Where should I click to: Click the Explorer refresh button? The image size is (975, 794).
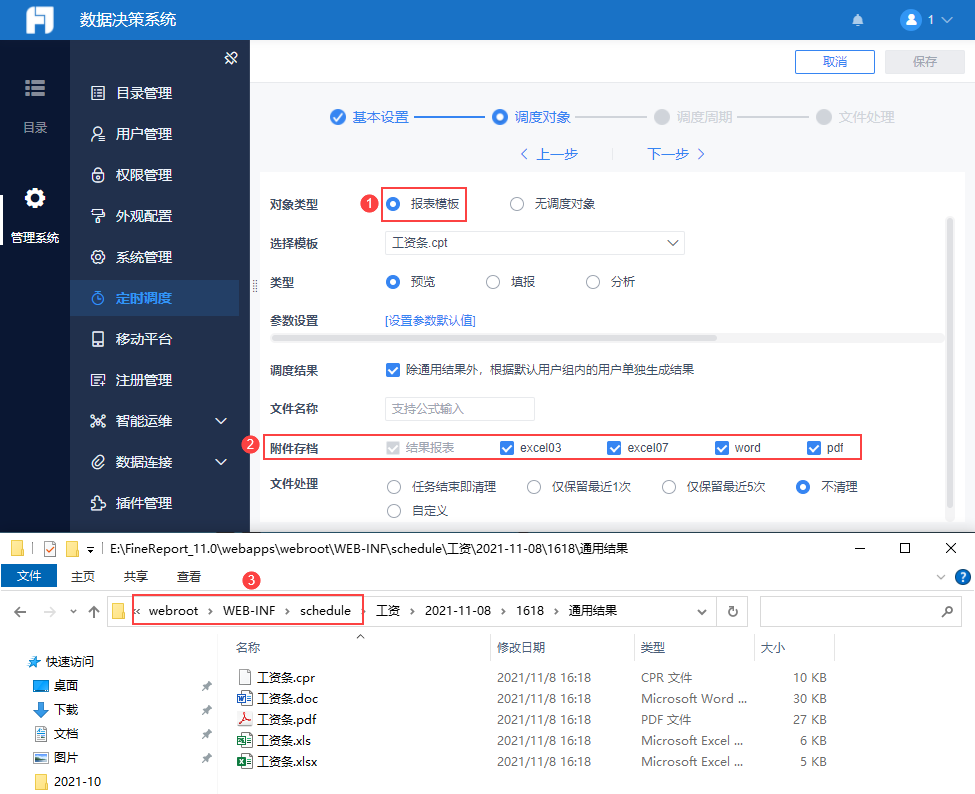coord(733,611)
